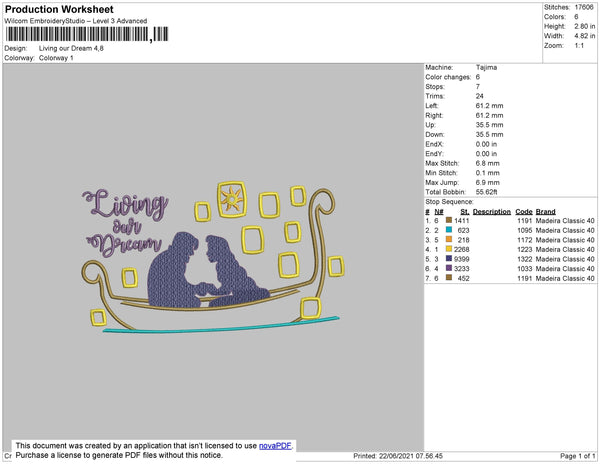Select the design name 'Living our Dream 4,8'

pos(71,48)
